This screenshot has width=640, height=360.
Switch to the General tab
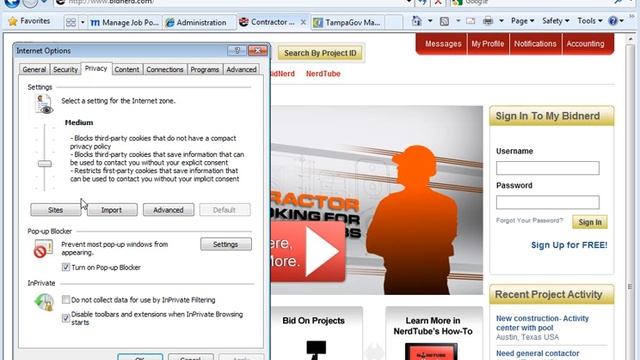(x=34, y=69)
